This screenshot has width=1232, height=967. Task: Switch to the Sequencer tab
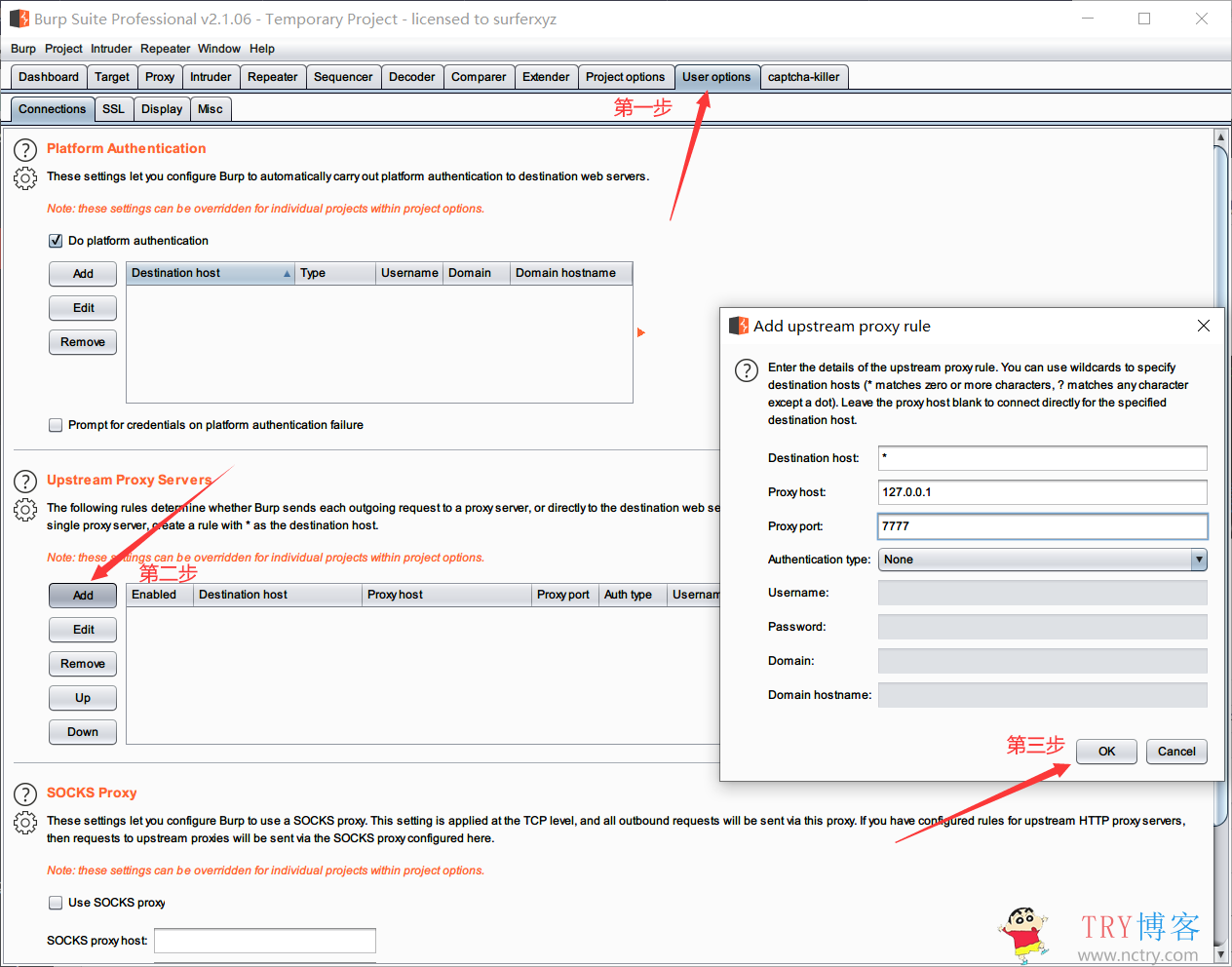343,77
